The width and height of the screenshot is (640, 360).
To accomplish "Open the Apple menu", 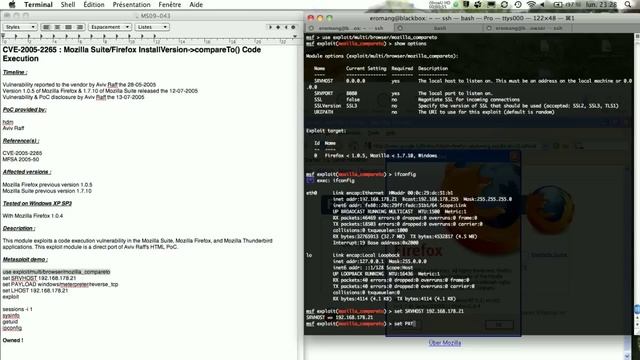I will [x=12, y=4].
